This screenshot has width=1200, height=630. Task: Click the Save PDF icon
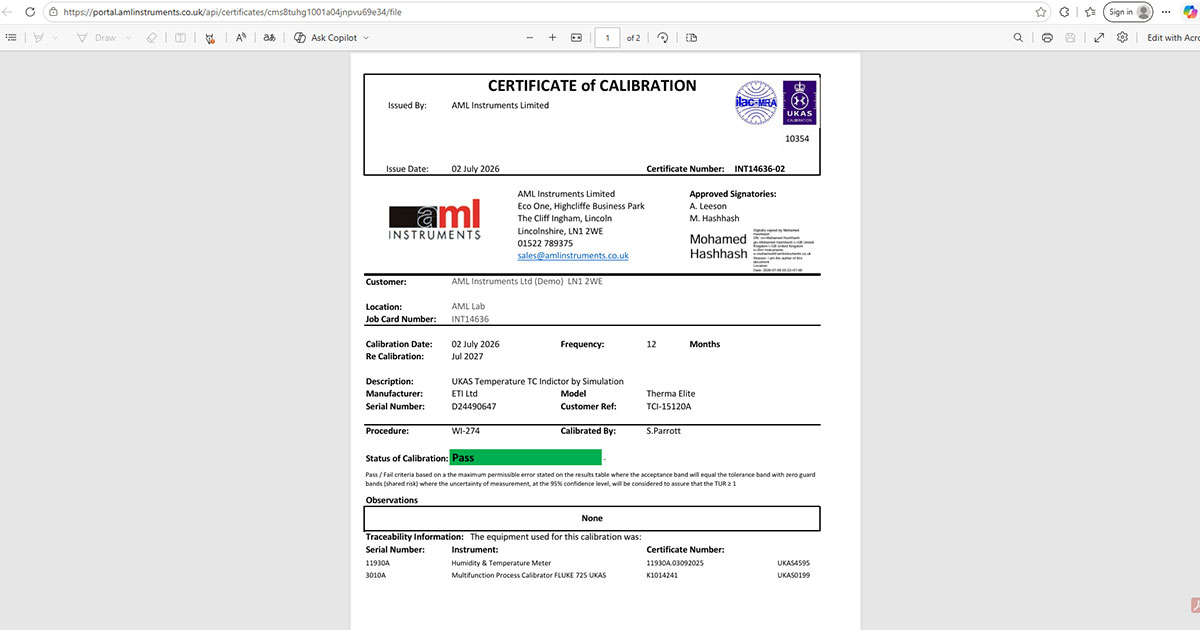point(1071,37)
